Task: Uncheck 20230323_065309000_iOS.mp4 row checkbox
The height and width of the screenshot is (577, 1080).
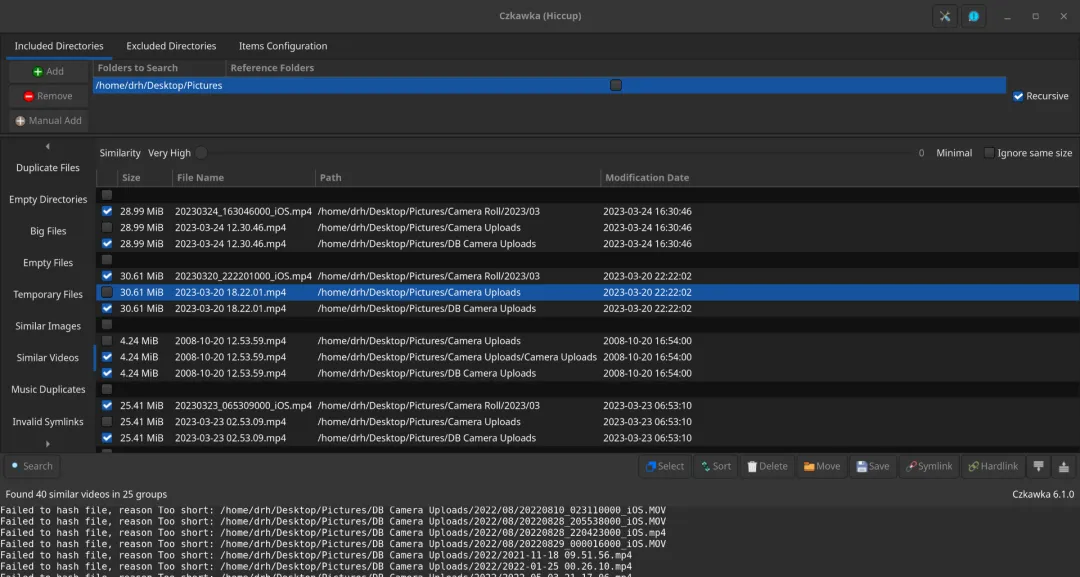Action: click(107, 406)
